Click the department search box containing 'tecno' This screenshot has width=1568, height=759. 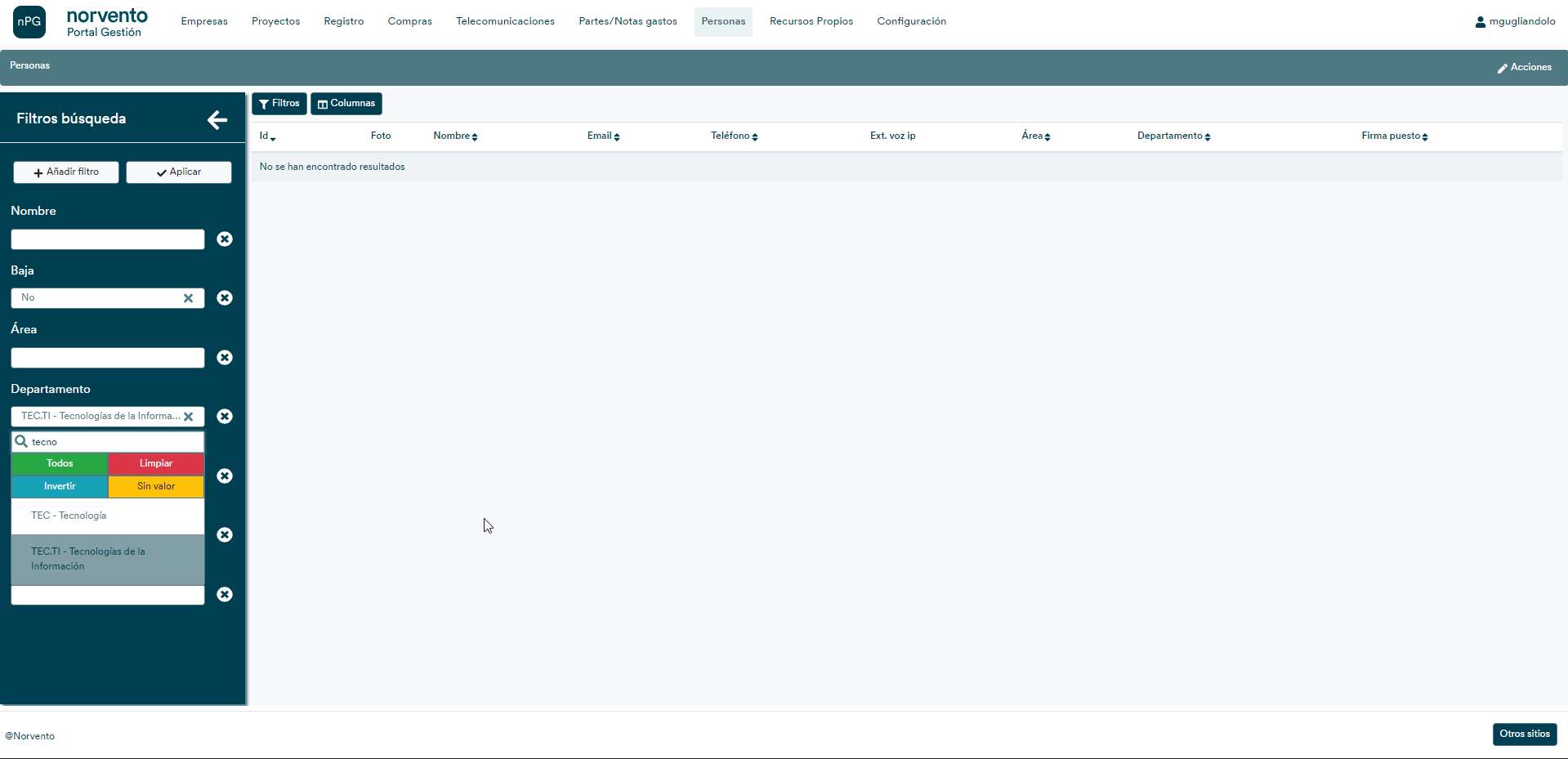108,442
